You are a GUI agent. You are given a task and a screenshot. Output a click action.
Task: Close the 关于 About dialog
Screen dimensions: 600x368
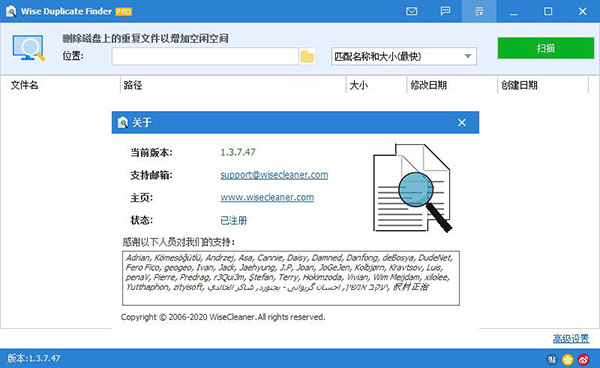tap(462, 122)
